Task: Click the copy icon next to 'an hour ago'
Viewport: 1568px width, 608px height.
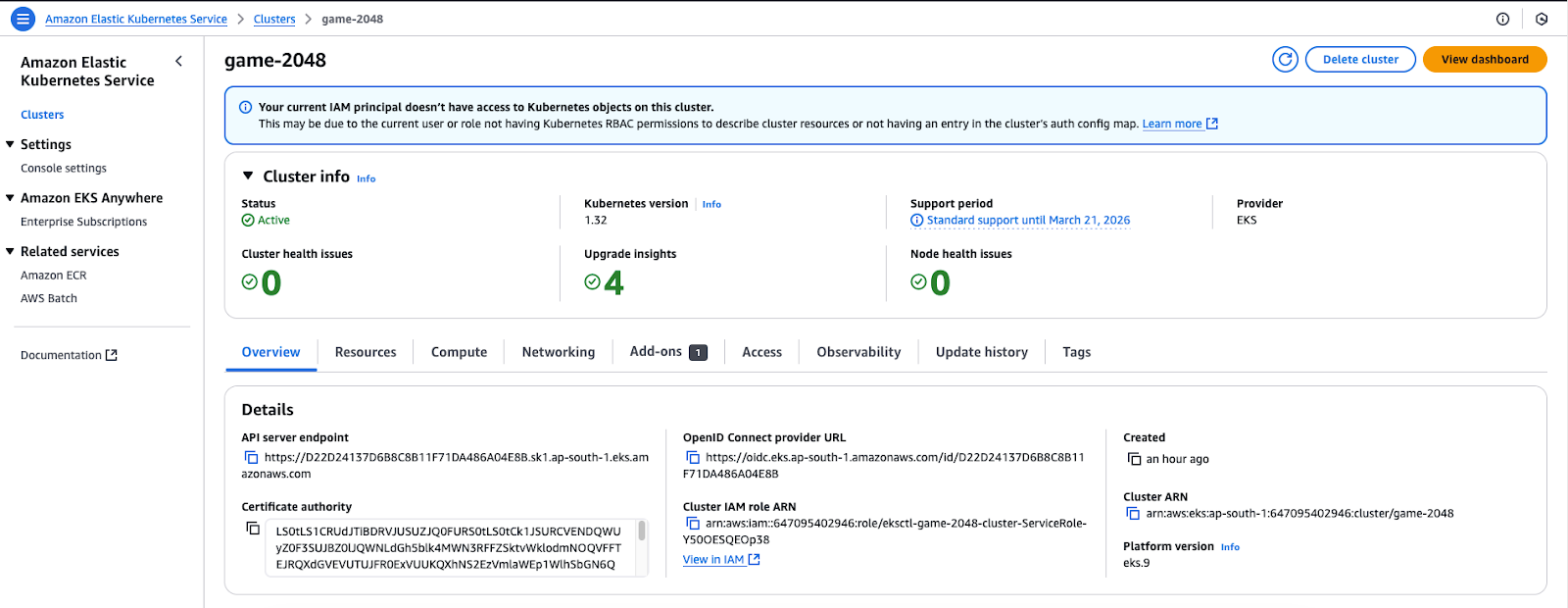Action: 1134,459
